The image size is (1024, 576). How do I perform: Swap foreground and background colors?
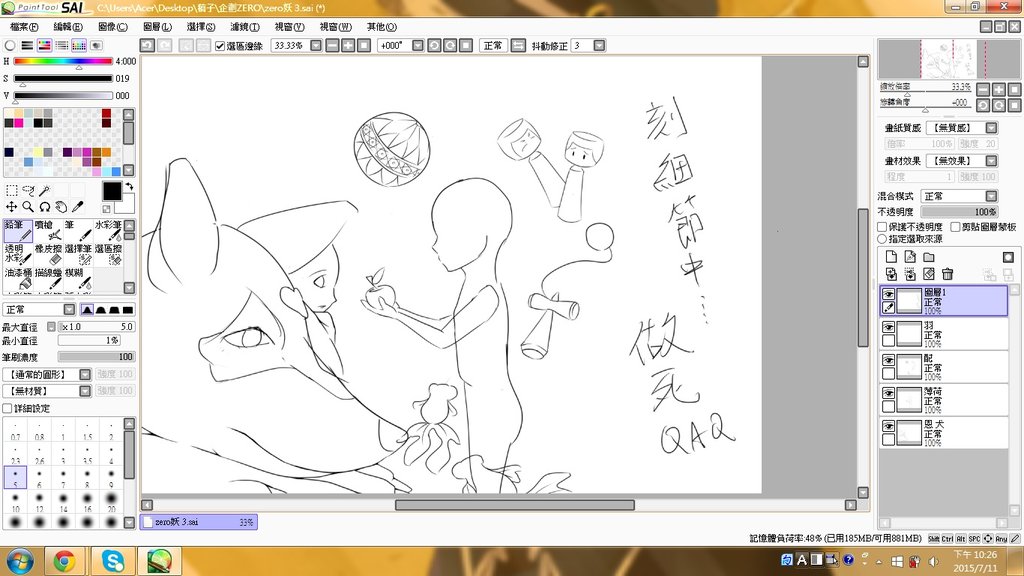click(129, 187)
